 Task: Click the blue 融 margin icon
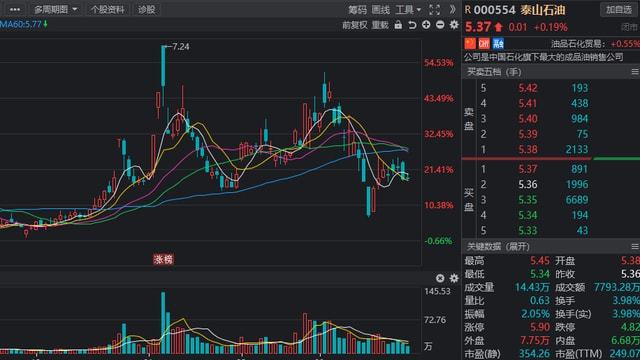point(498,43)
